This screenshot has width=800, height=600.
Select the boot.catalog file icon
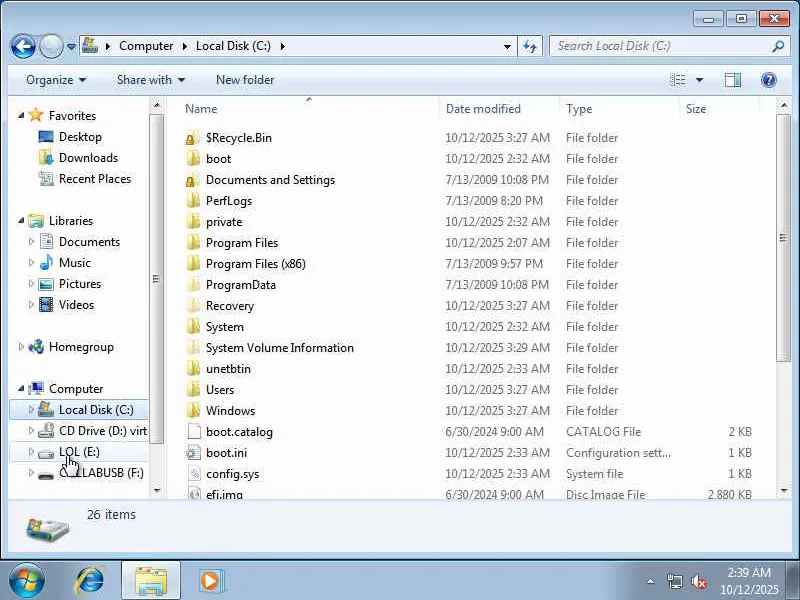coord(193,432)
